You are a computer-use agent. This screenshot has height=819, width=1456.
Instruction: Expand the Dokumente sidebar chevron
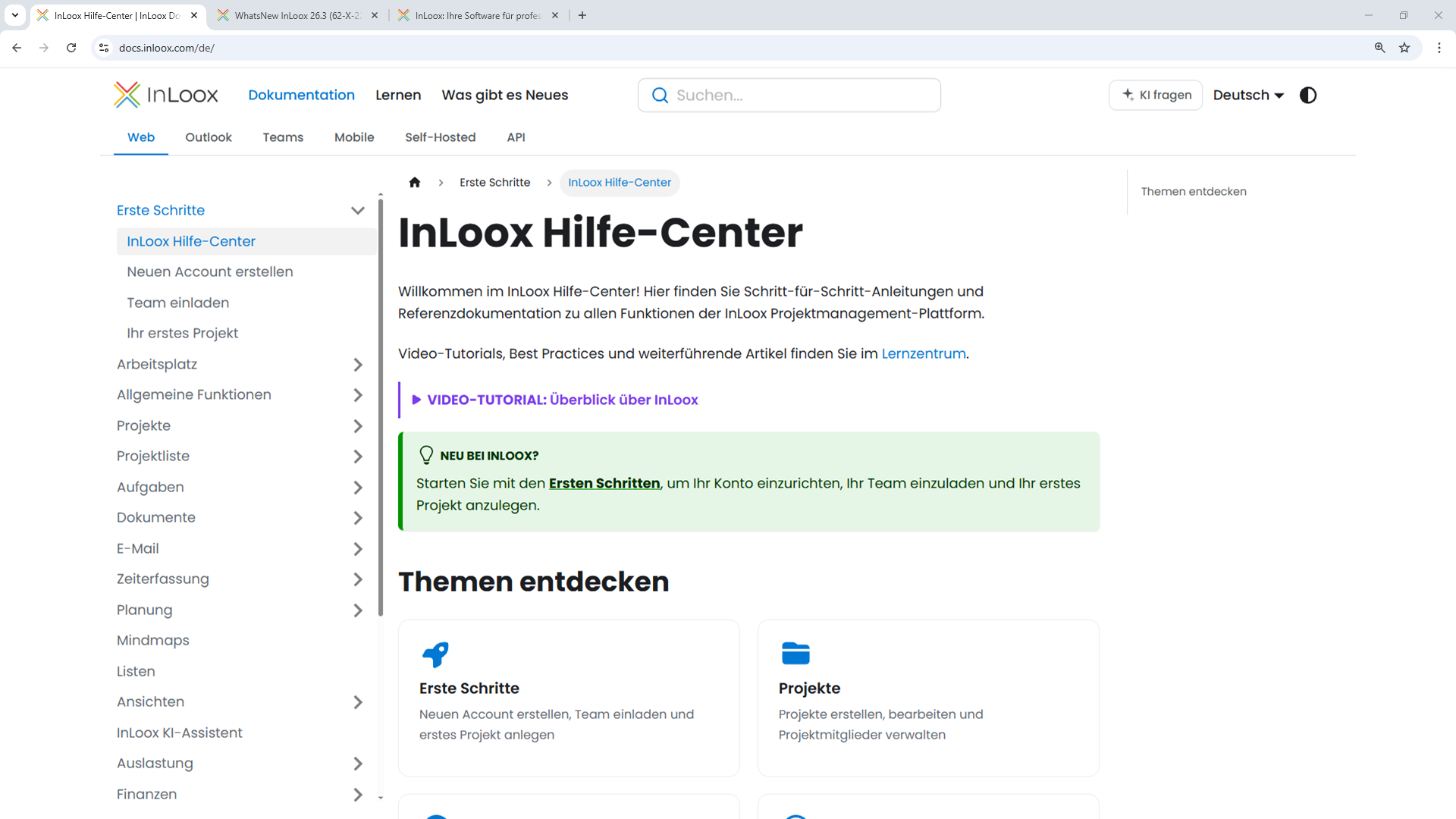coord(358,518)
